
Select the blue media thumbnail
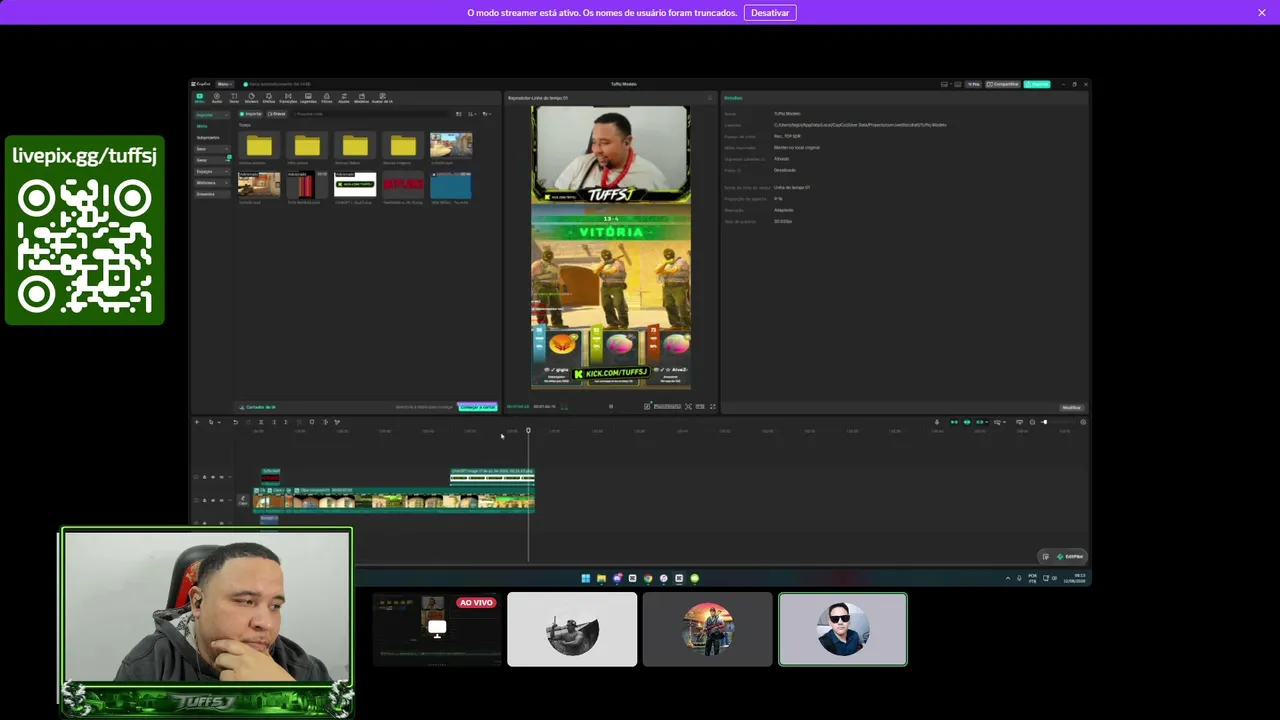(x=451, y=185)
